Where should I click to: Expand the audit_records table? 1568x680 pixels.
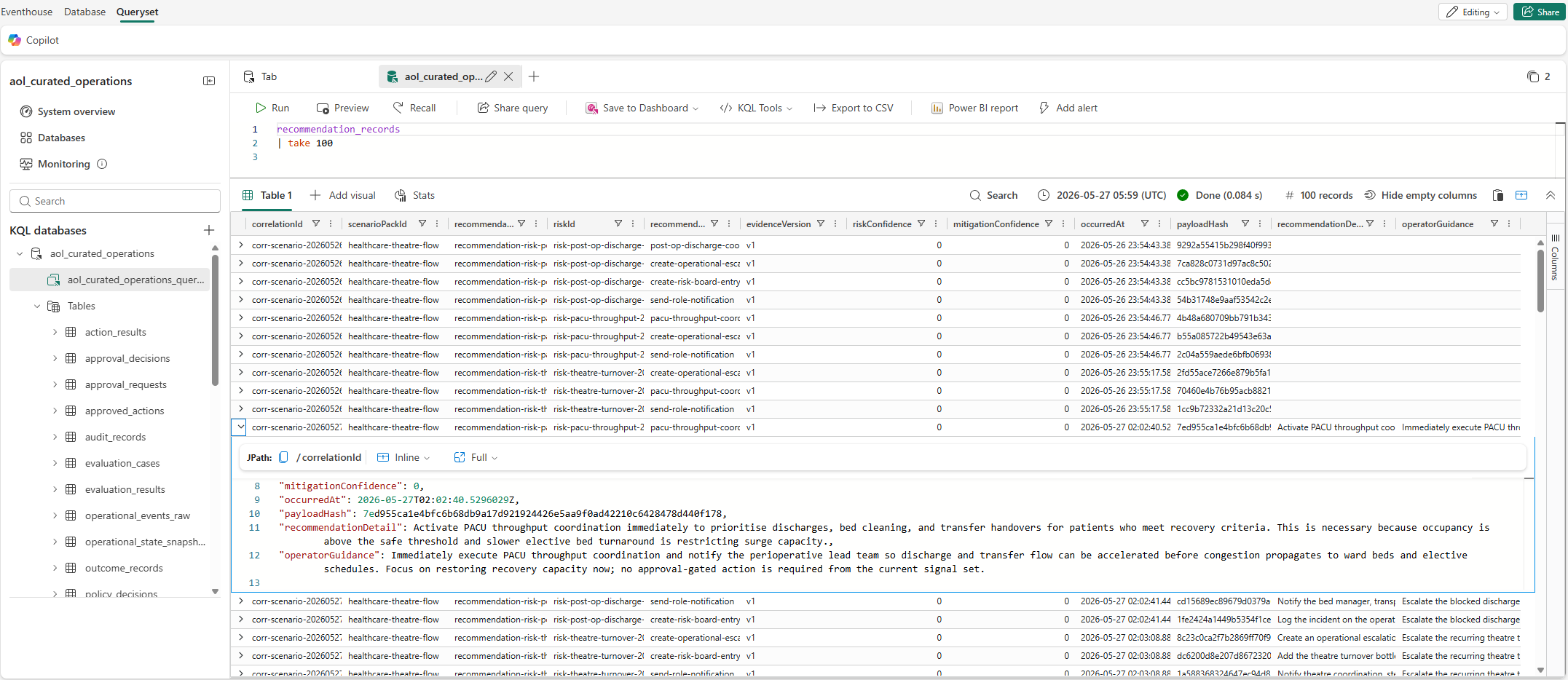(x=55, y=437)
